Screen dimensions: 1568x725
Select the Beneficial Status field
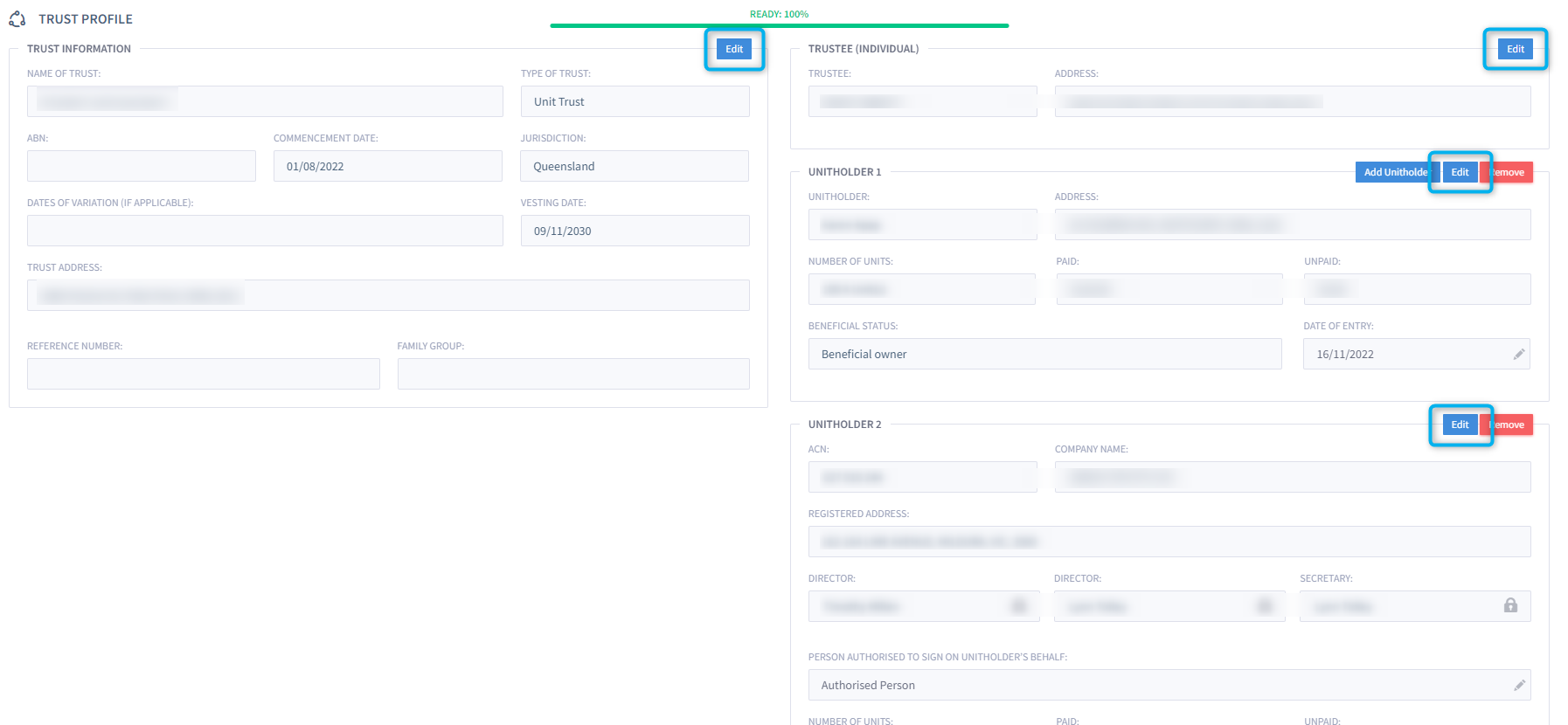pos(1044,354)
